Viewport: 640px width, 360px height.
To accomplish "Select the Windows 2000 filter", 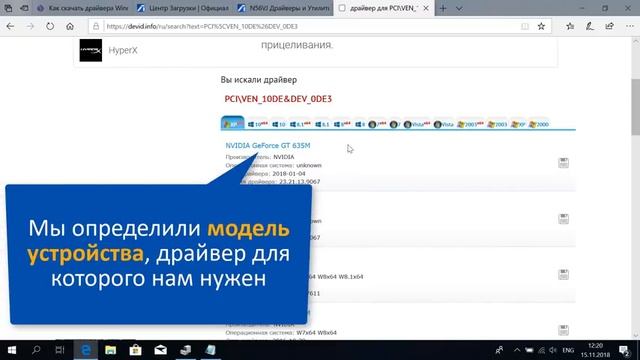I will [x=539, y=124].
